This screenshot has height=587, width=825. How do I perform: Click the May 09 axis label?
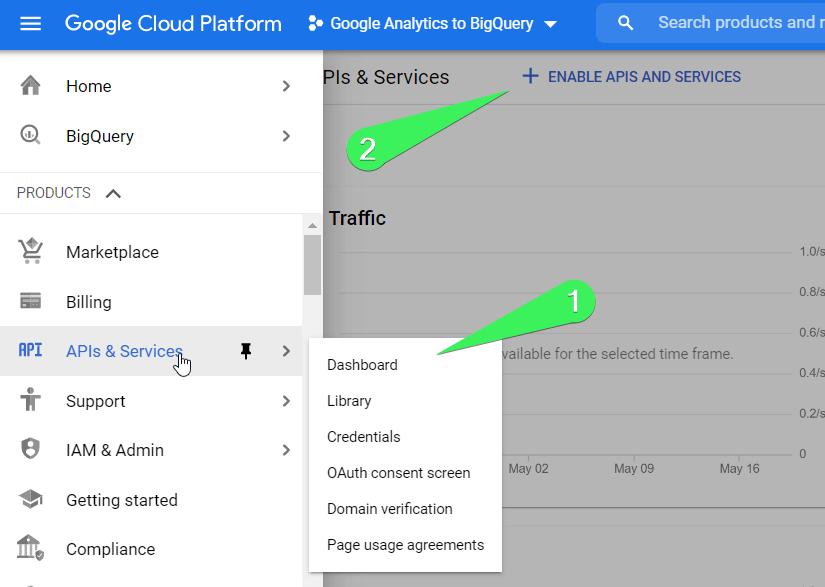click(634, 469)
